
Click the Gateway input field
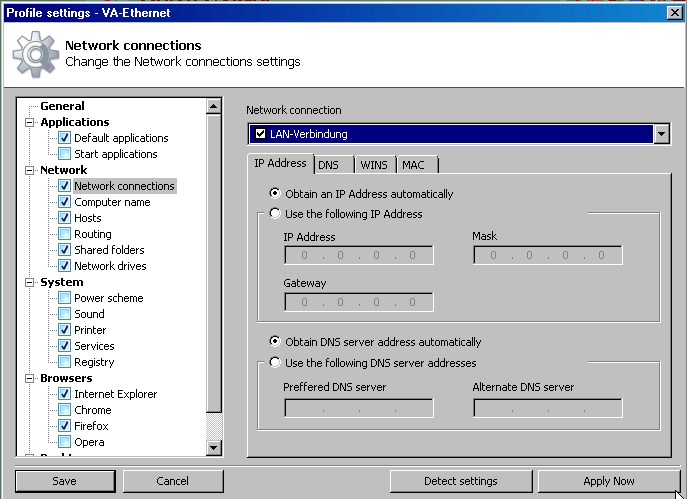359,302
